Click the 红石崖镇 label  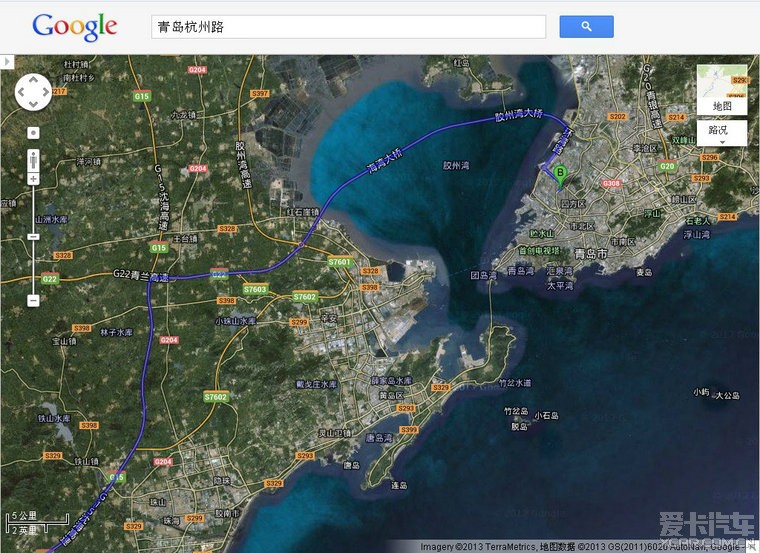[x=302, y=212]
